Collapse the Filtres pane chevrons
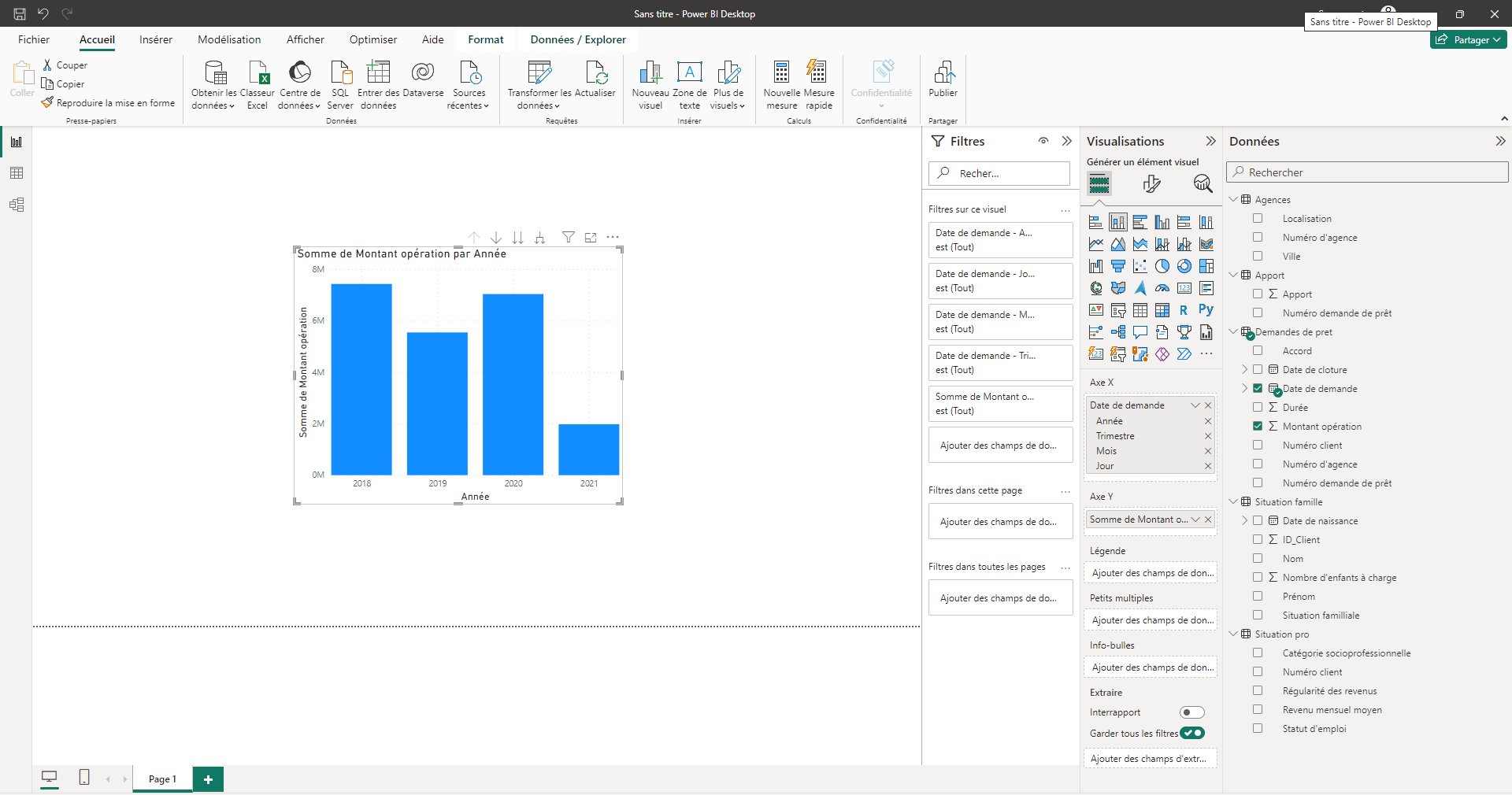The image size is (1512, 795). (1067, 141)
